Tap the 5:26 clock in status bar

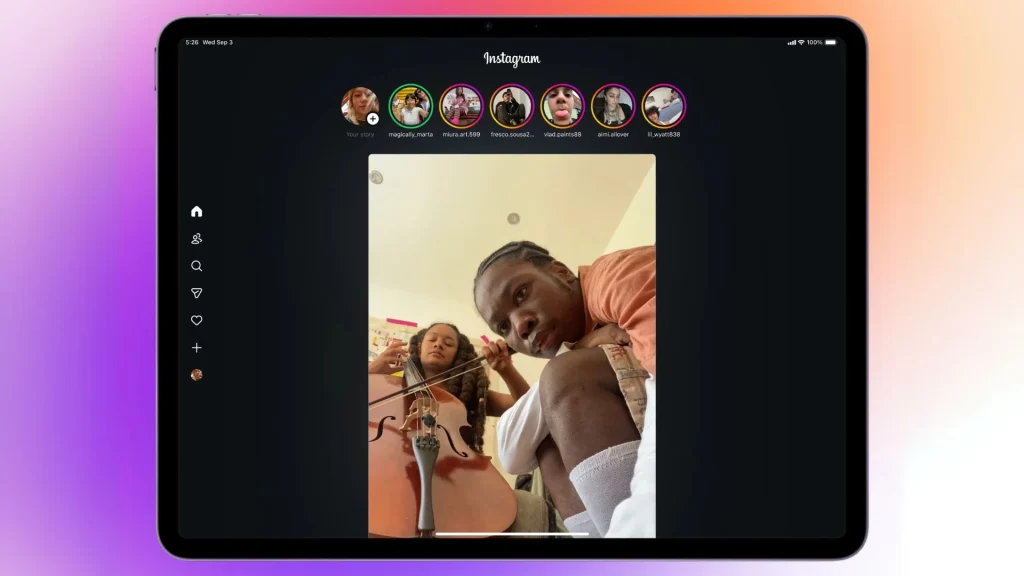click(191, 42)
